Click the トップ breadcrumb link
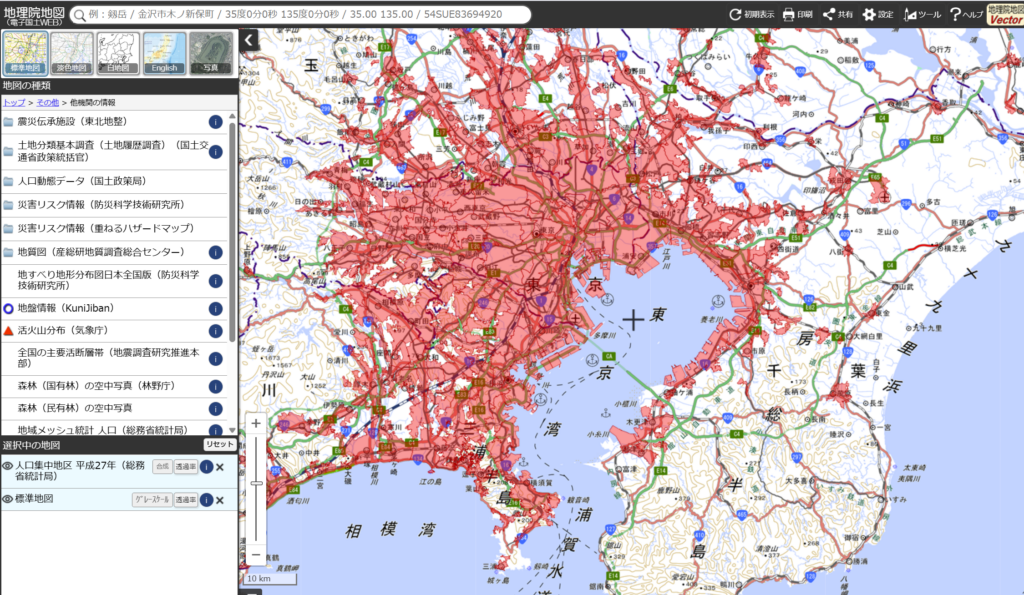1024x595 pixels. [x=14, y=102]
